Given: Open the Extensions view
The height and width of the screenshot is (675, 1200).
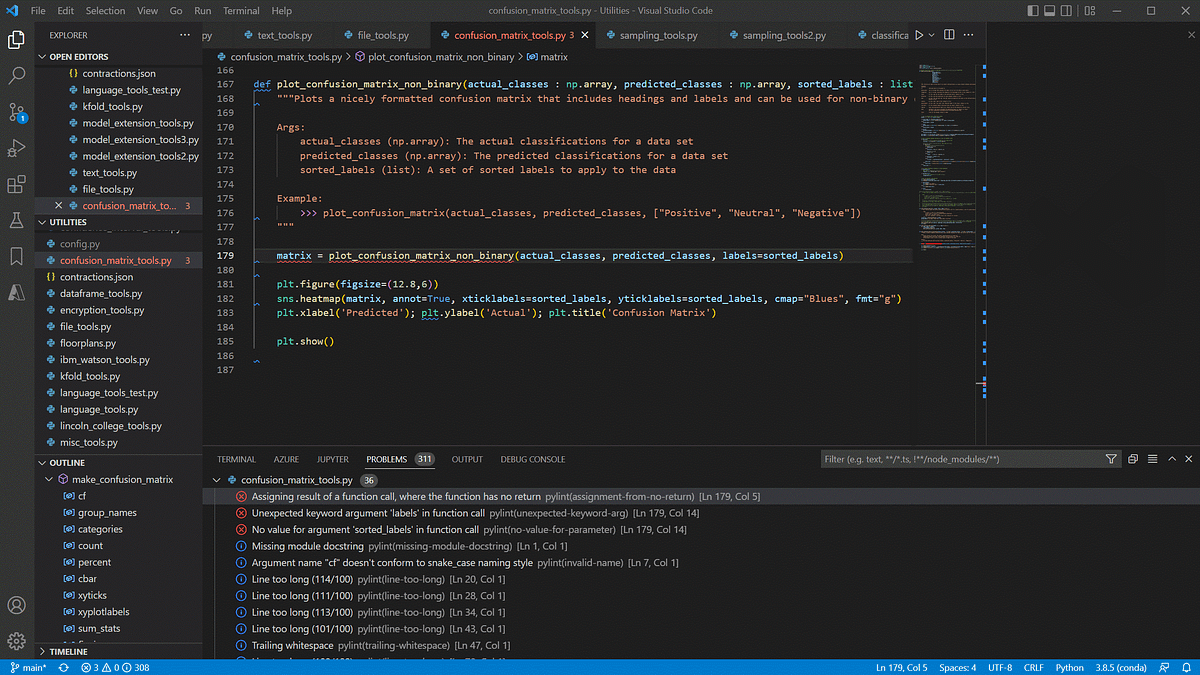Looking at the screenshot, I should click(x=16, y=185).
